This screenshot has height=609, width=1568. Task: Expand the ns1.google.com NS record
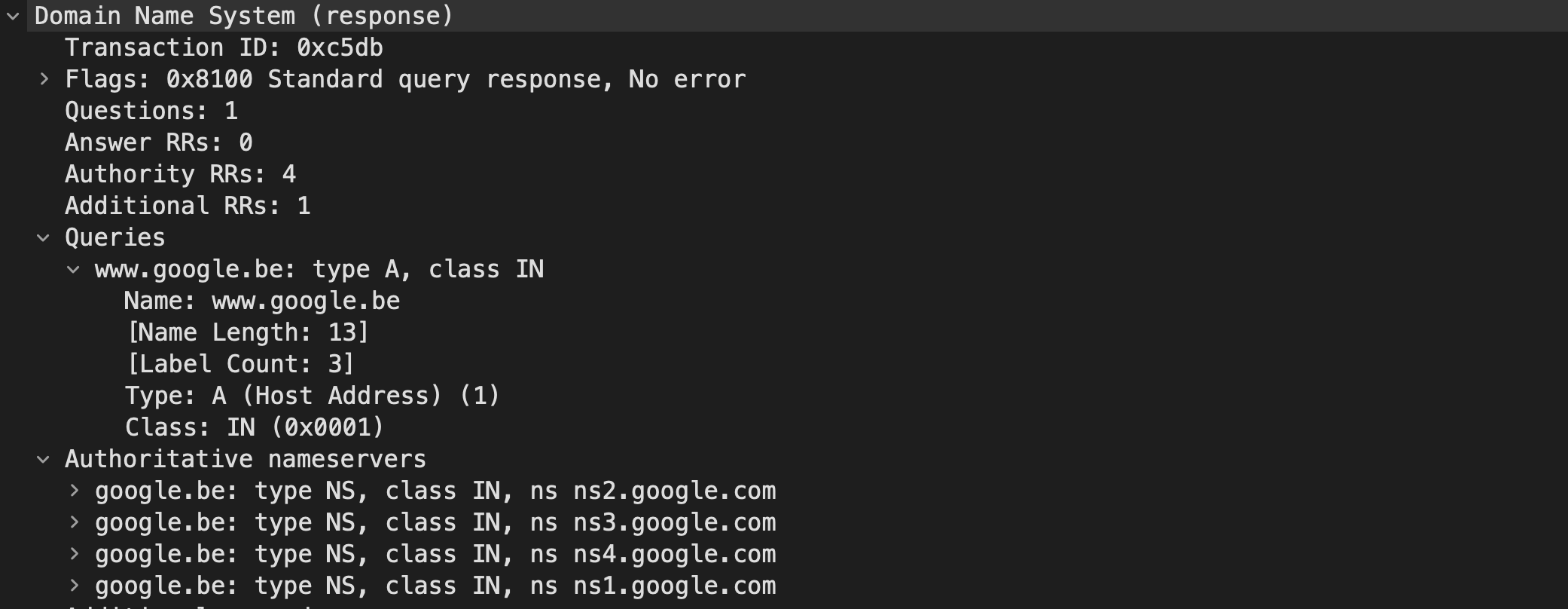[x=74, y=586]
